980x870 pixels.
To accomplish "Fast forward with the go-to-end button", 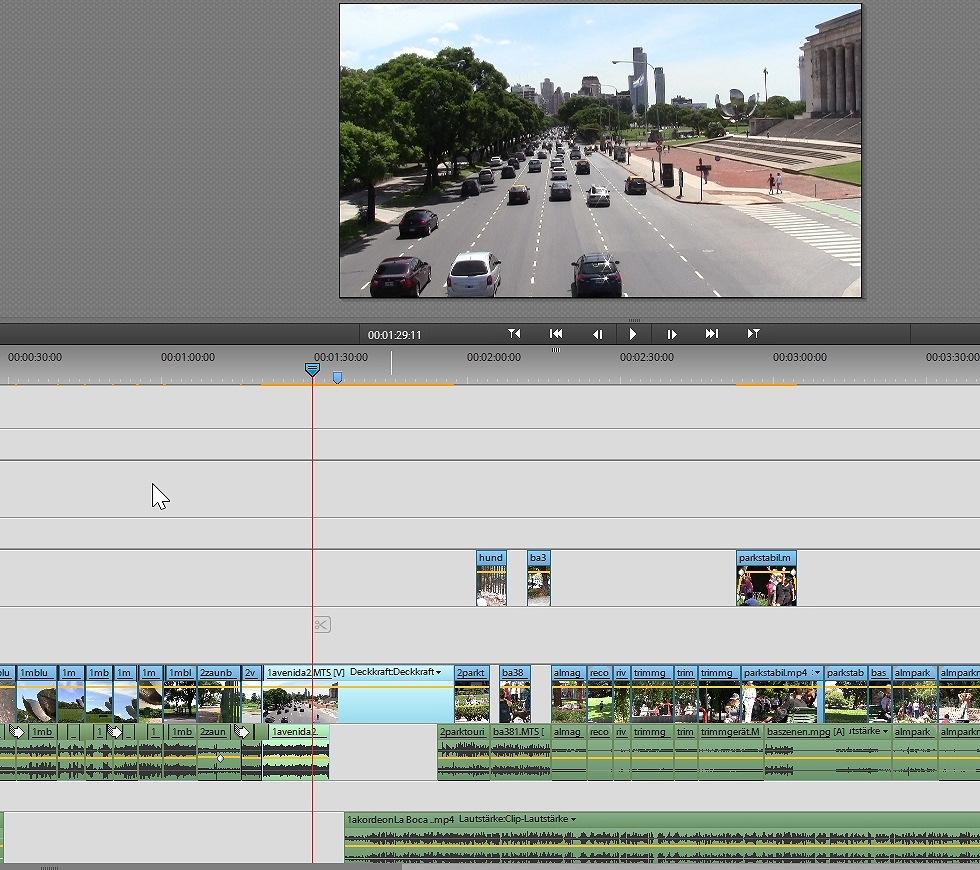I will tap(712, 334).
